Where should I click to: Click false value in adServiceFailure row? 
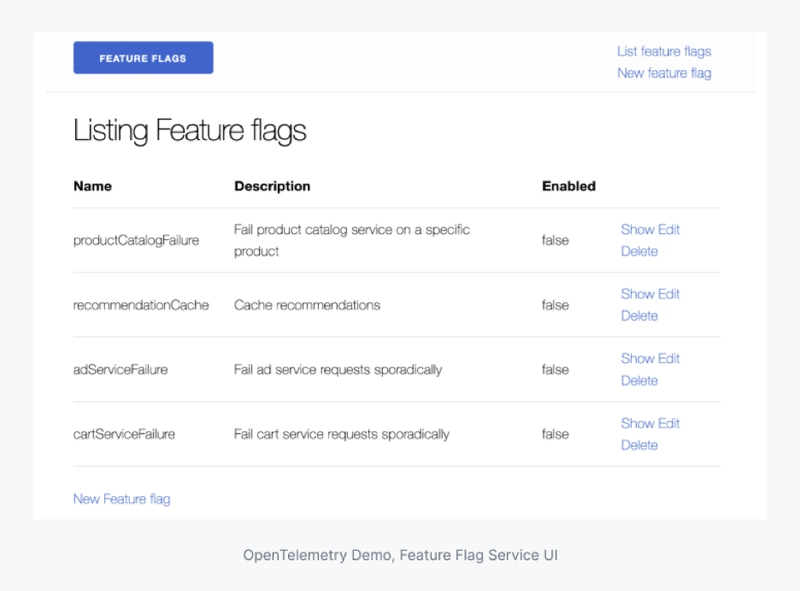(x=555, y=370)
